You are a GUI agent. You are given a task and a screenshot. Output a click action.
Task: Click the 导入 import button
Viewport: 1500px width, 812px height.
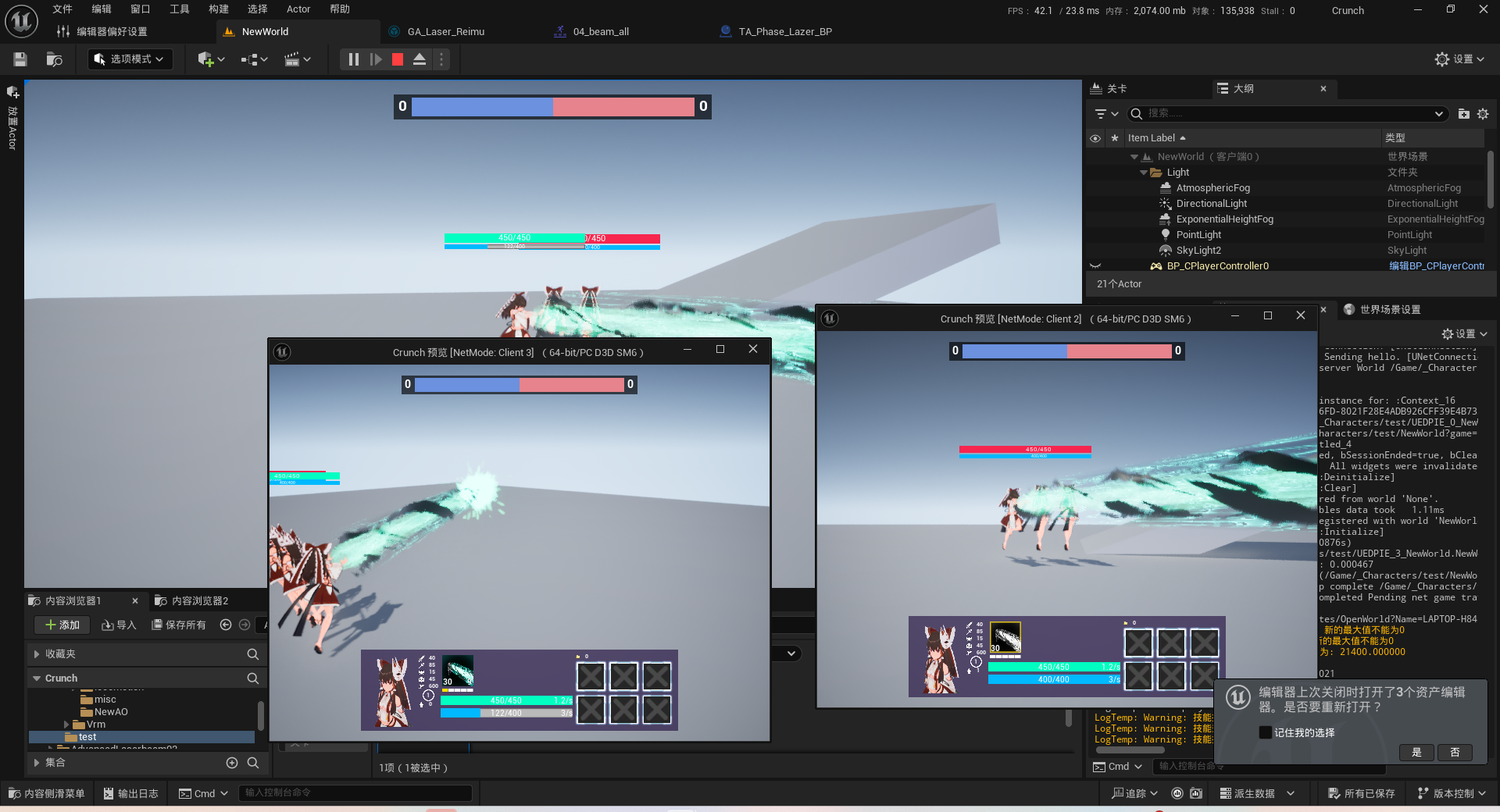pyautogui.click(x=119, y=625)
